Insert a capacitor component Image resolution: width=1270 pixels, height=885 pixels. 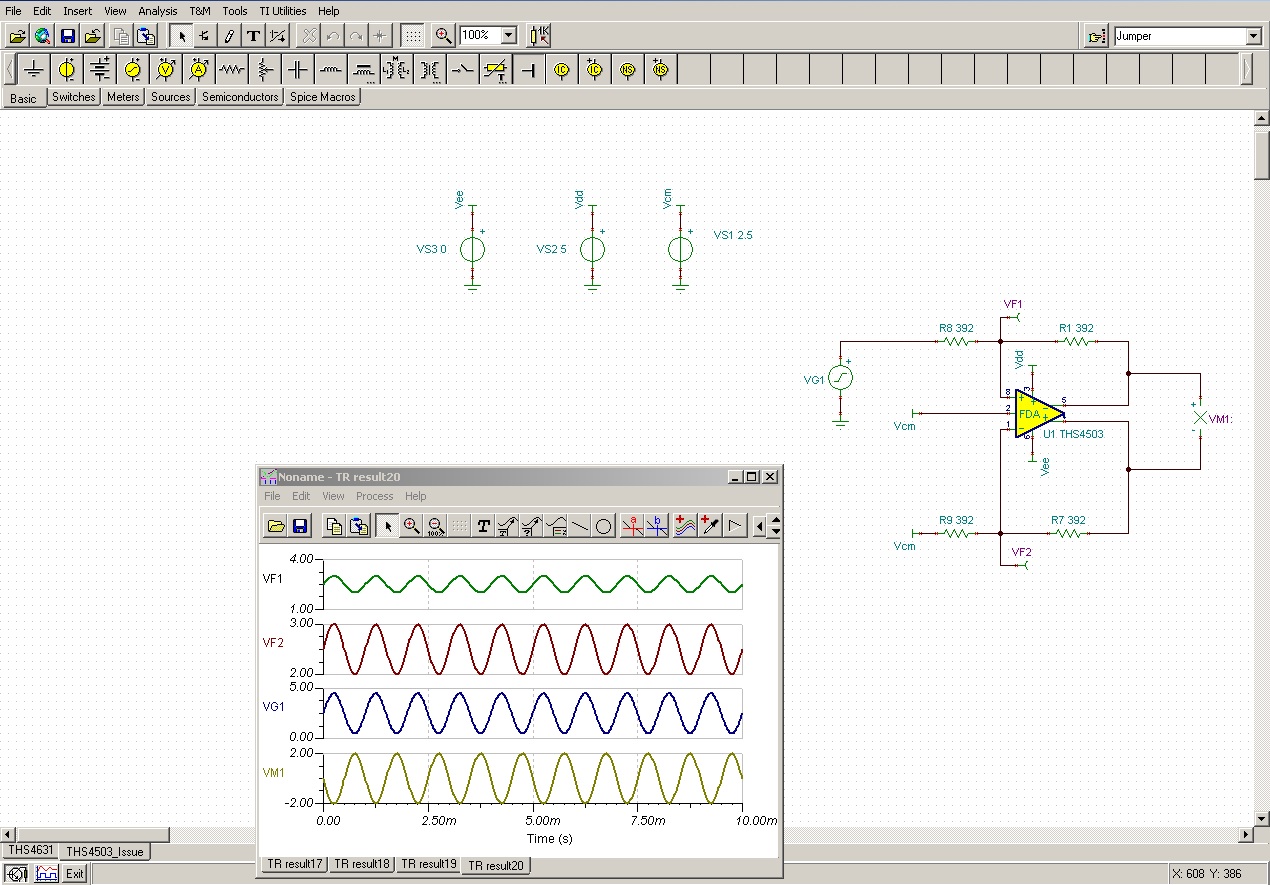coord(298,70)
